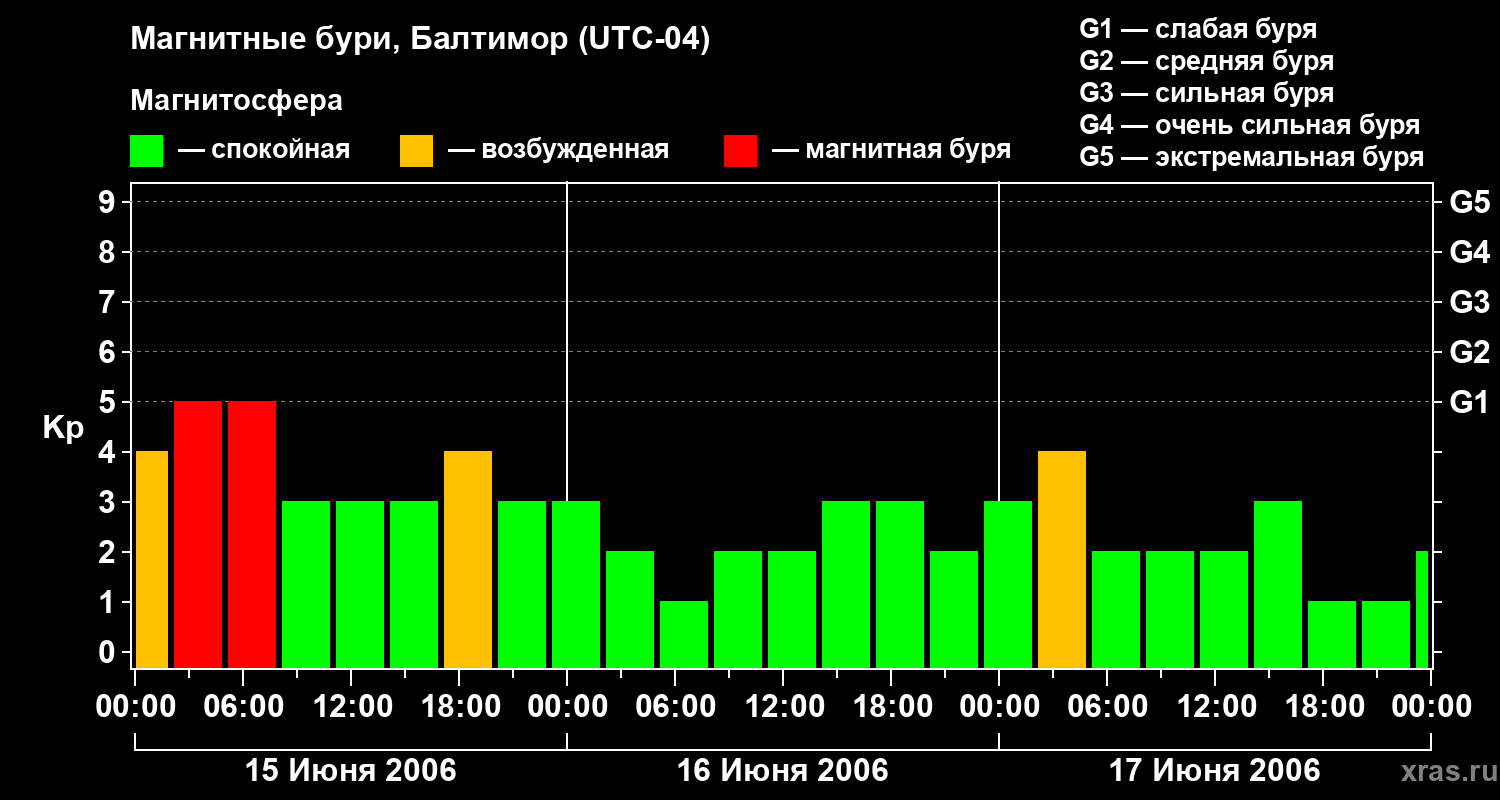Screen dimensions: 1500x800
Task: Click the 'G1' right-axis storm level label
Action: [x=1469, y=402]
